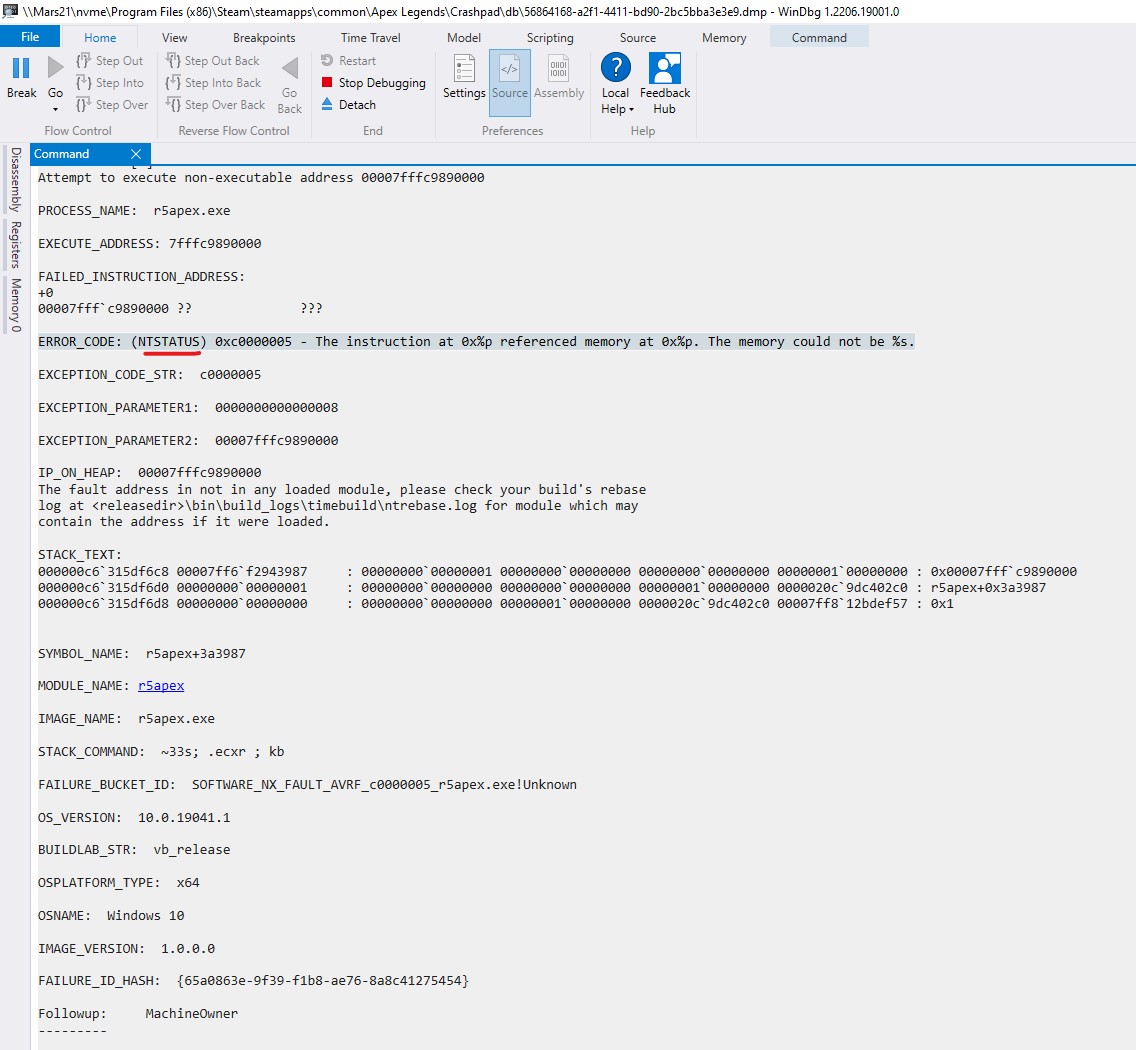Select the Home ribbon tab
The width and height of the screenshot is (1136, 1050).
100,38
